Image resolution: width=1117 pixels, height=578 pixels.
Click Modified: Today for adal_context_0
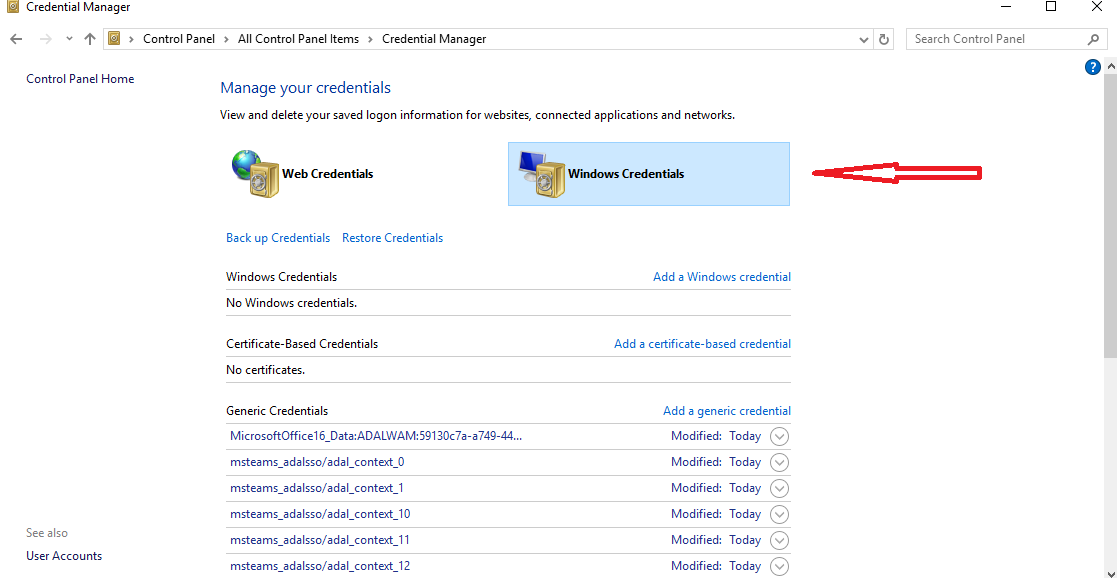[716, 462]
